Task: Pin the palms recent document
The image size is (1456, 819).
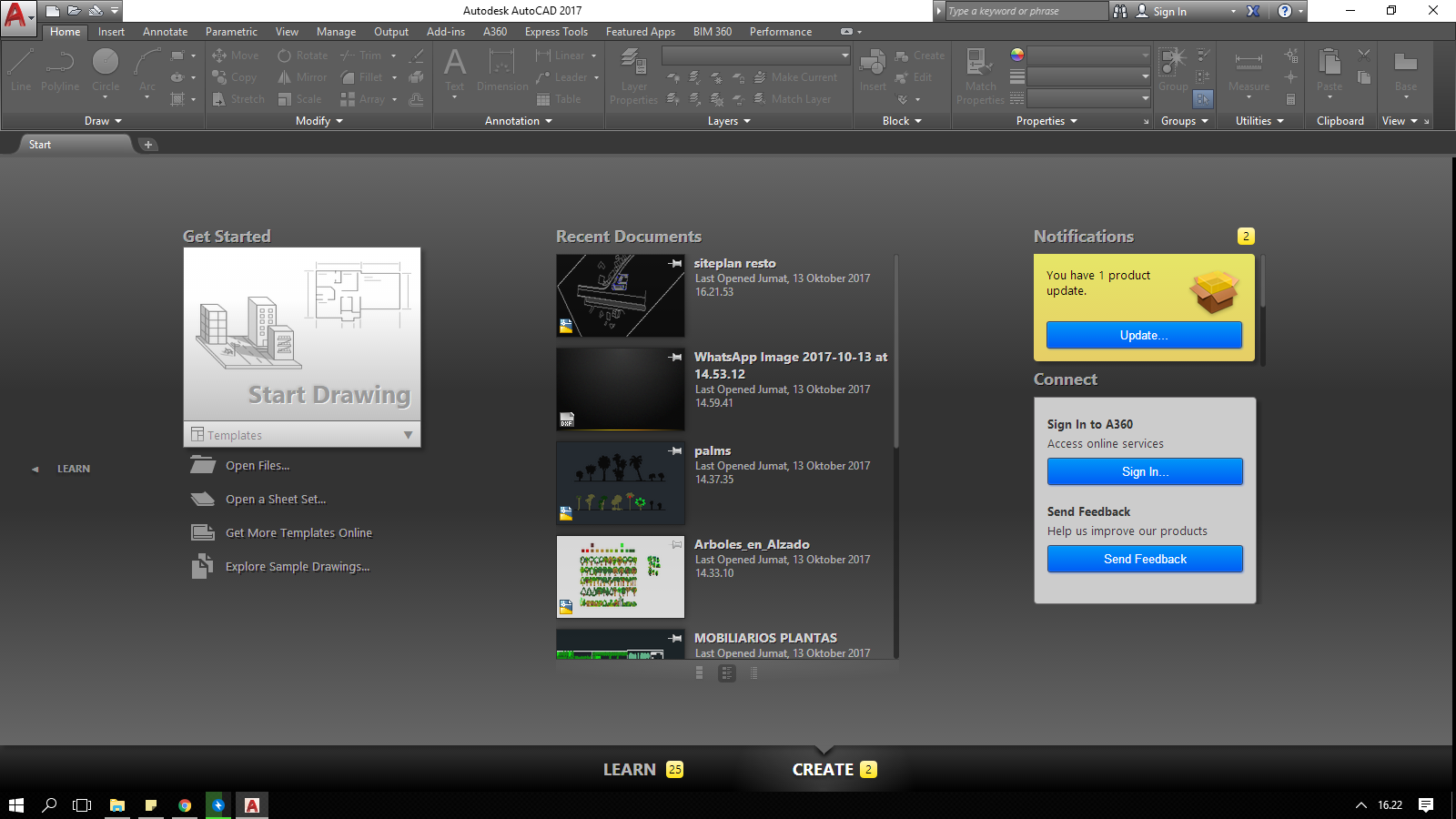Action: pyautogui.click(x=674, y=450)
